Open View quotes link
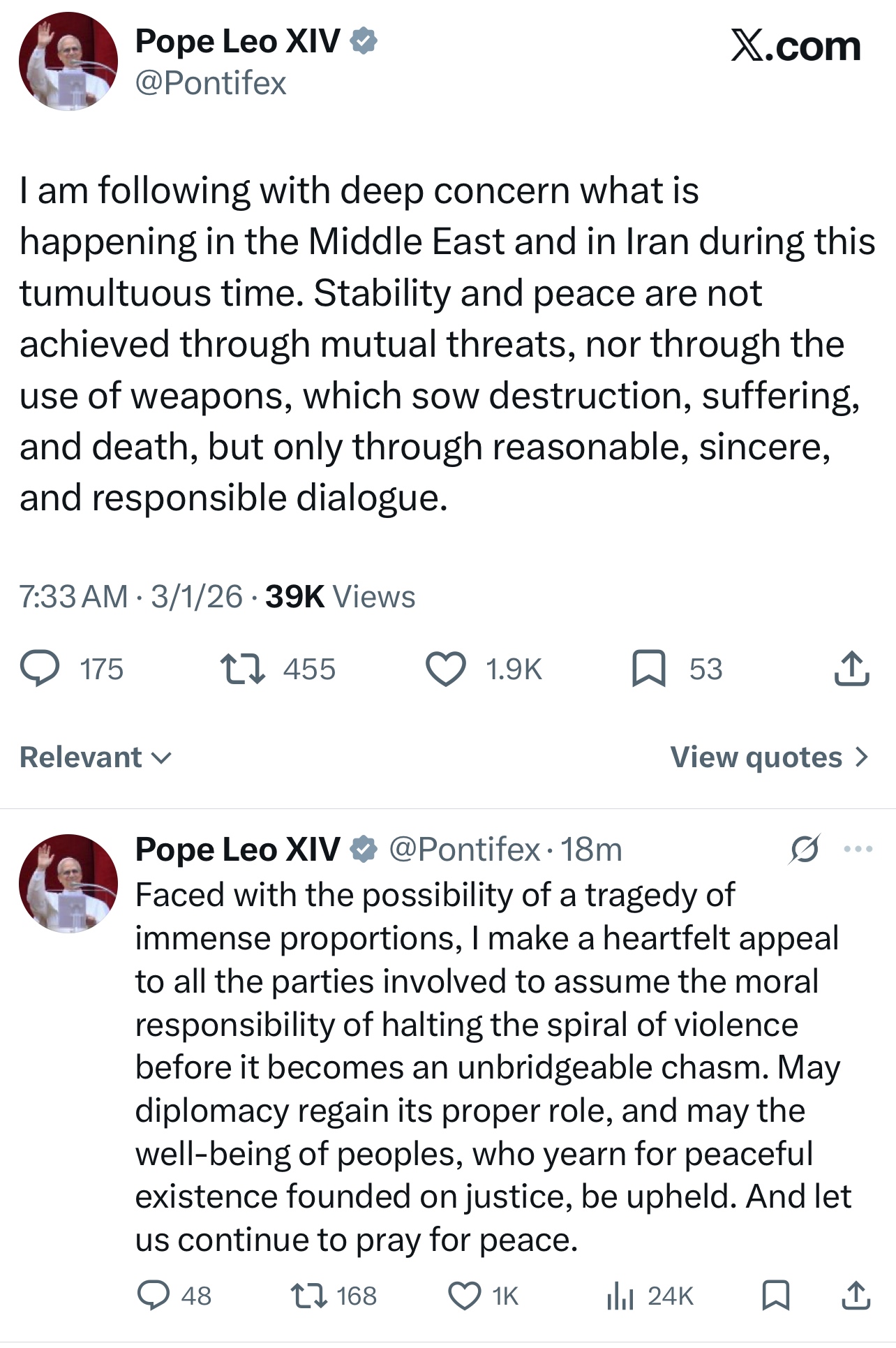Viewport: 896px width, 1348px height. coord(769,757)
